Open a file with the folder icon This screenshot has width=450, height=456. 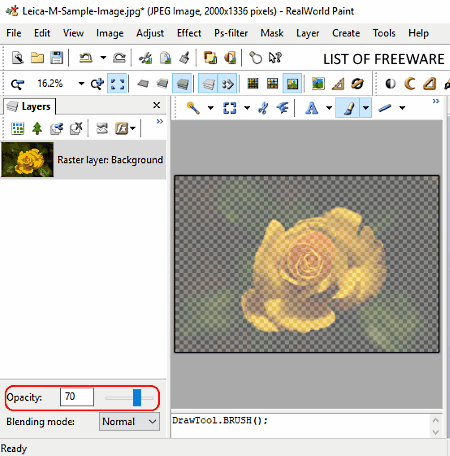click(x=37, y=58)
